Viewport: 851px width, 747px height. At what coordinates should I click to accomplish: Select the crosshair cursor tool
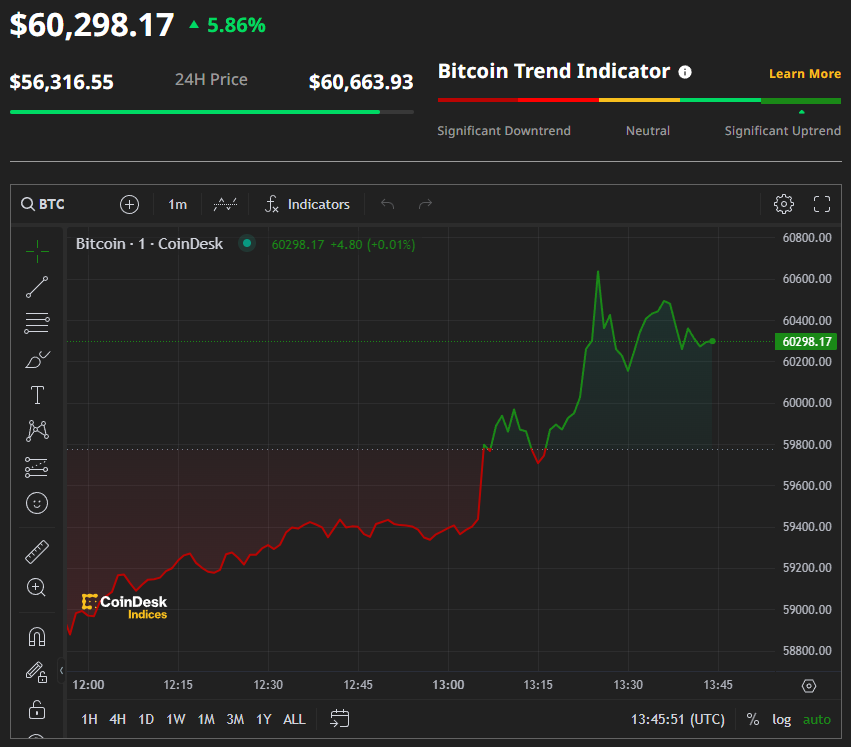(x=37, y=251)
